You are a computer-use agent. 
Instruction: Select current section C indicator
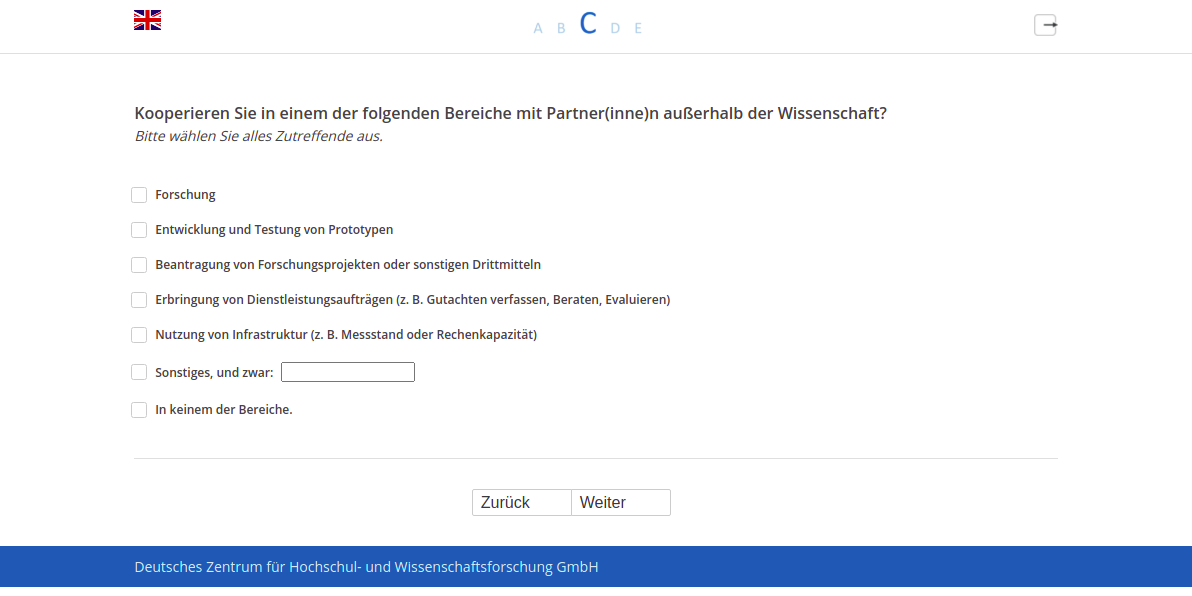[588, 24]
